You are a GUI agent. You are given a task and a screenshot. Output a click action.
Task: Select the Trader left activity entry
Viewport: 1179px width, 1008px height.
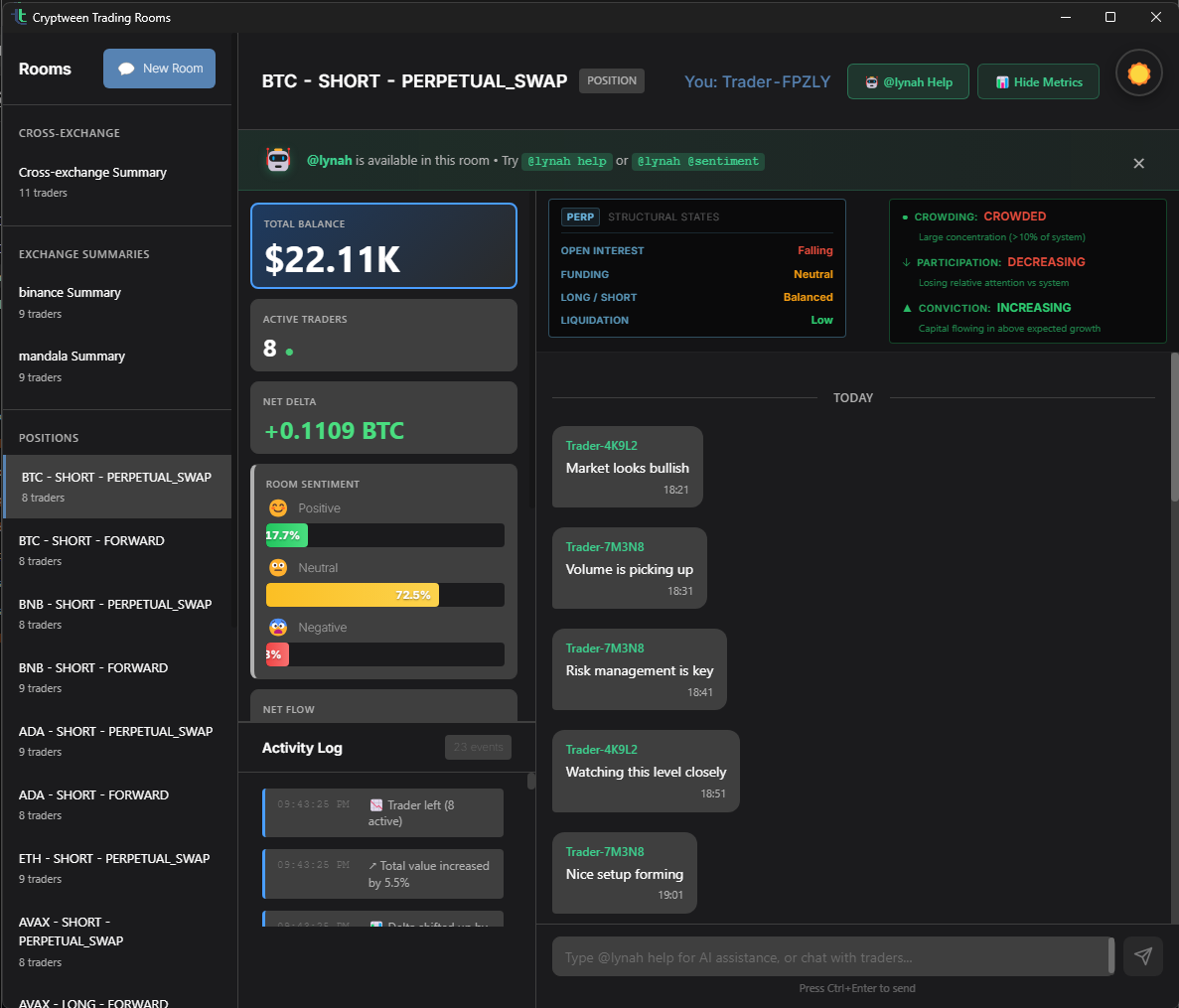(382, 812)
